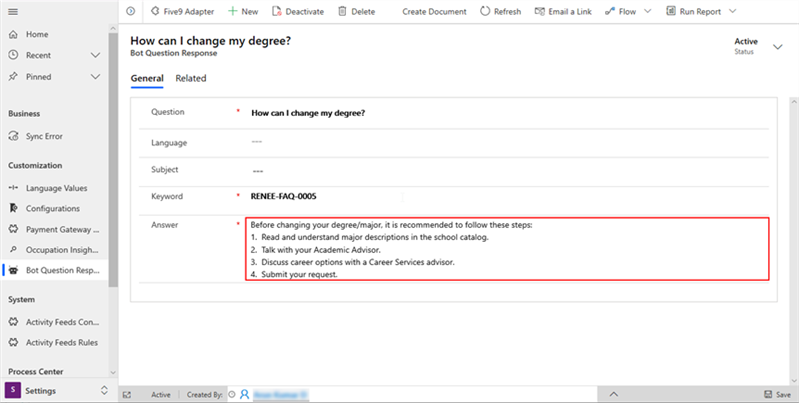Click the Delete trash icon
This screenshot has width=799, height=403.
click(343, 11)
